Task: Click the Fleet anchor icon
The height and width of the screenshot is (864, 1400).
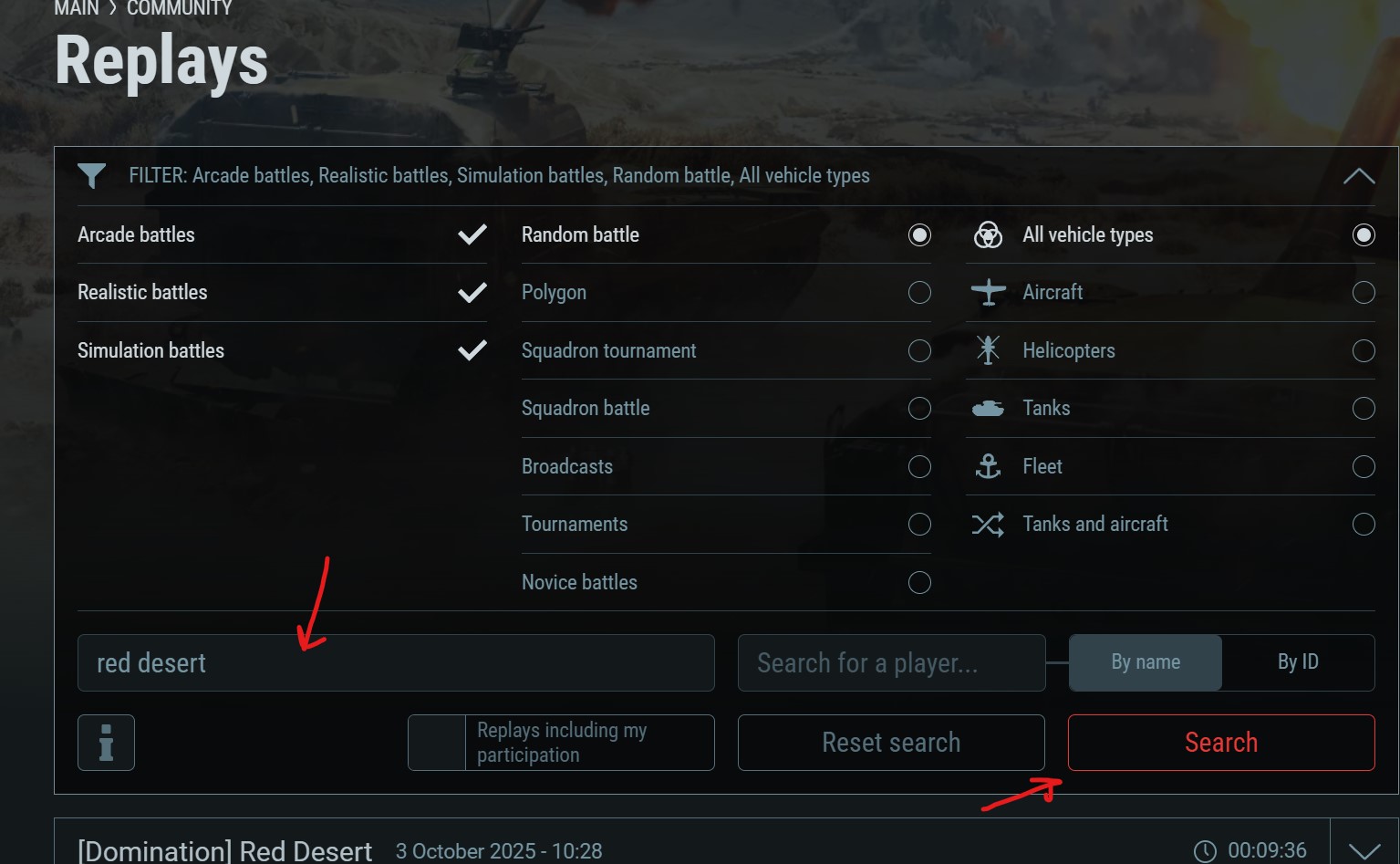Action: pos(988,466)
